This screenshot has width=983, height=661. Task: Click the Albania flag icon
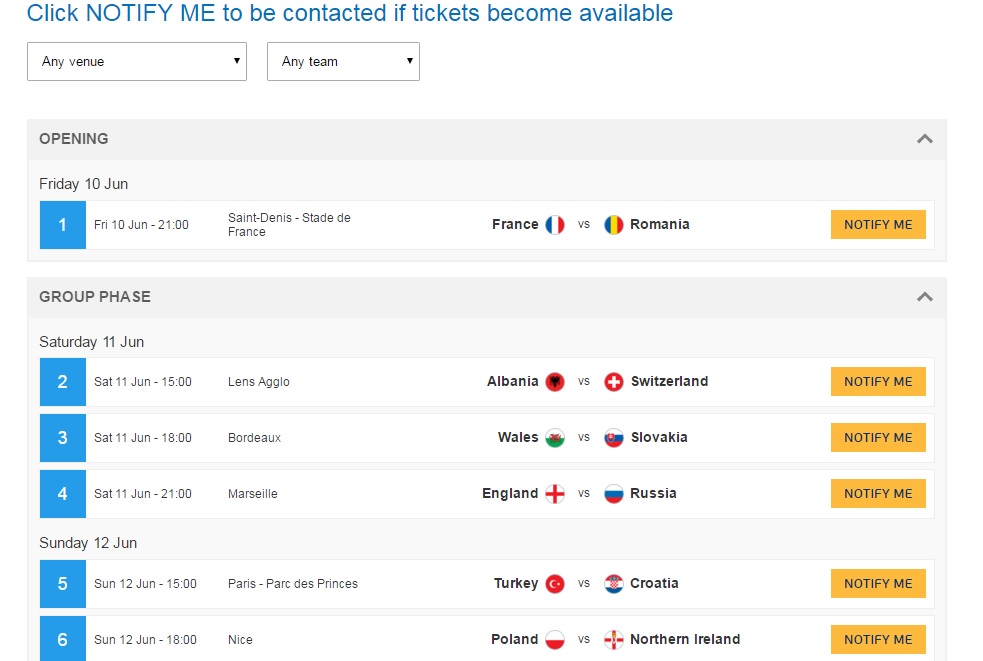(555, 381)
